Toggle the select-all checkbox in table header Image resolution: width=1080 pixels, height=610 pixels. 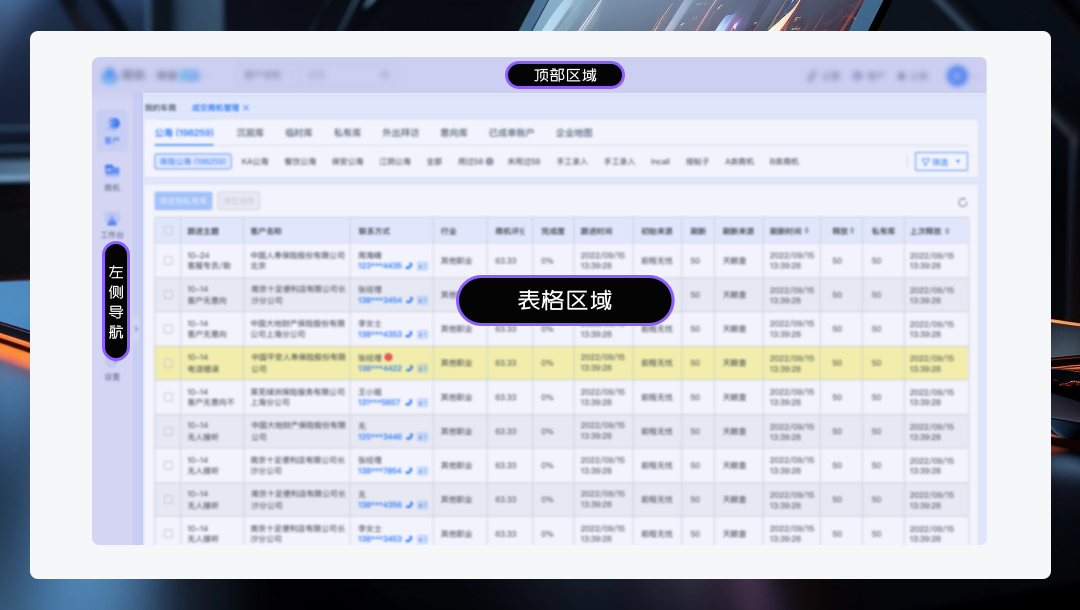point(168,231)
